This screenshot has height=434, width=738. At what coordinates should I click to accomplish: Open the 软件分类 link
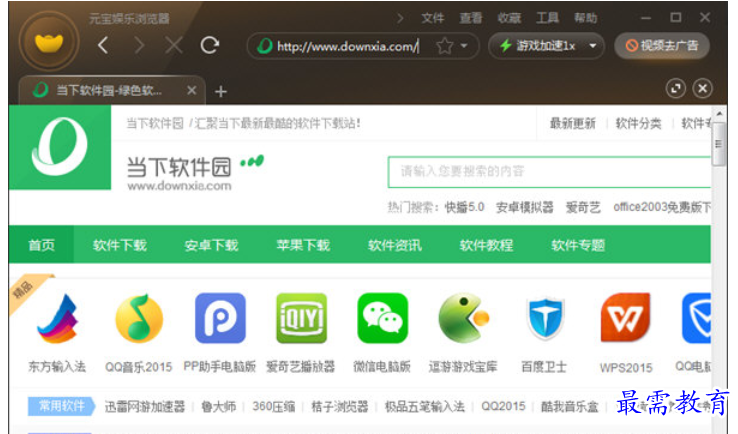638,123
